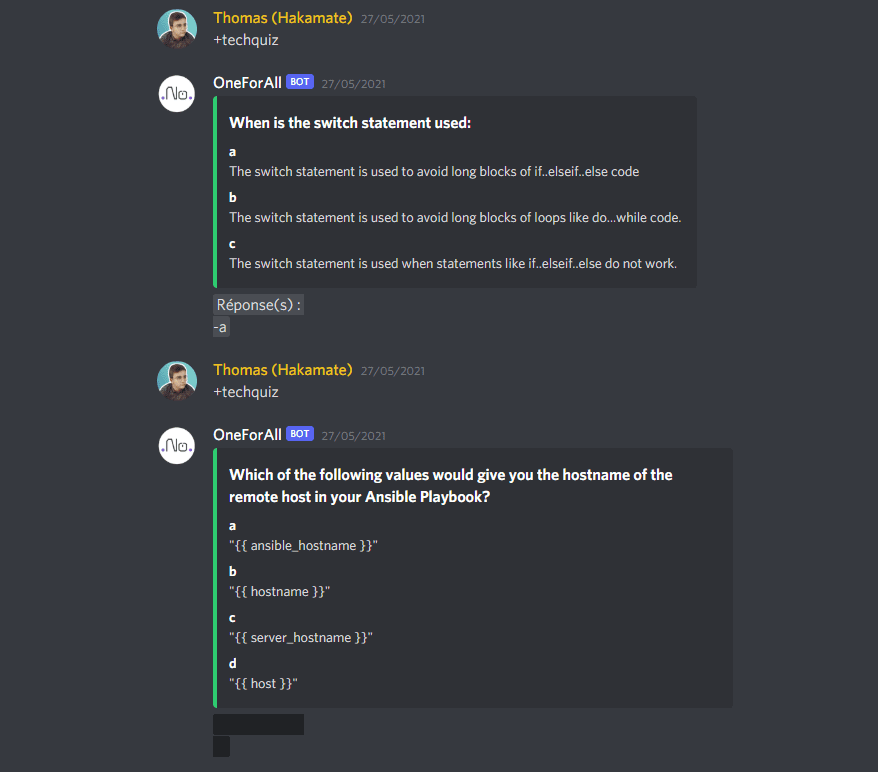
Task: Click the BOT badge on the second OneForAll message
Action: click(x=299, y=434)
